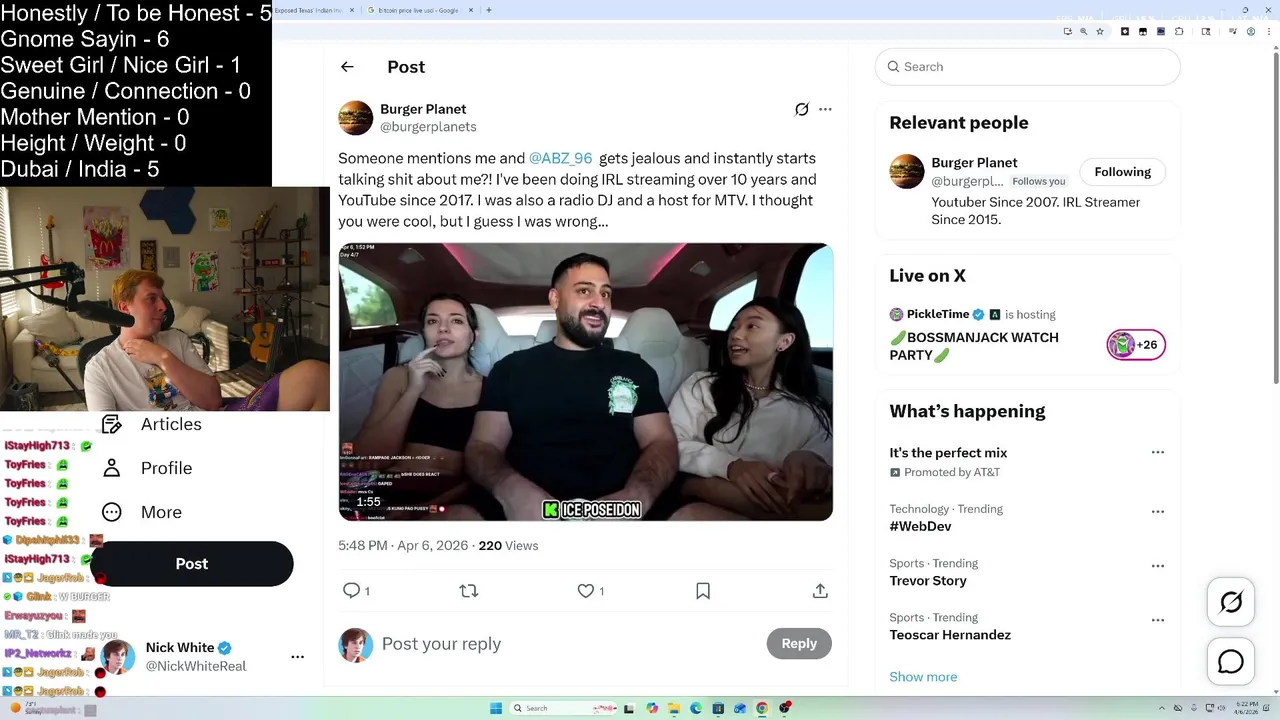The image size is (1280, 720).
Task: Click the post timestamp 5:48 PM
Action: (363, 545)
